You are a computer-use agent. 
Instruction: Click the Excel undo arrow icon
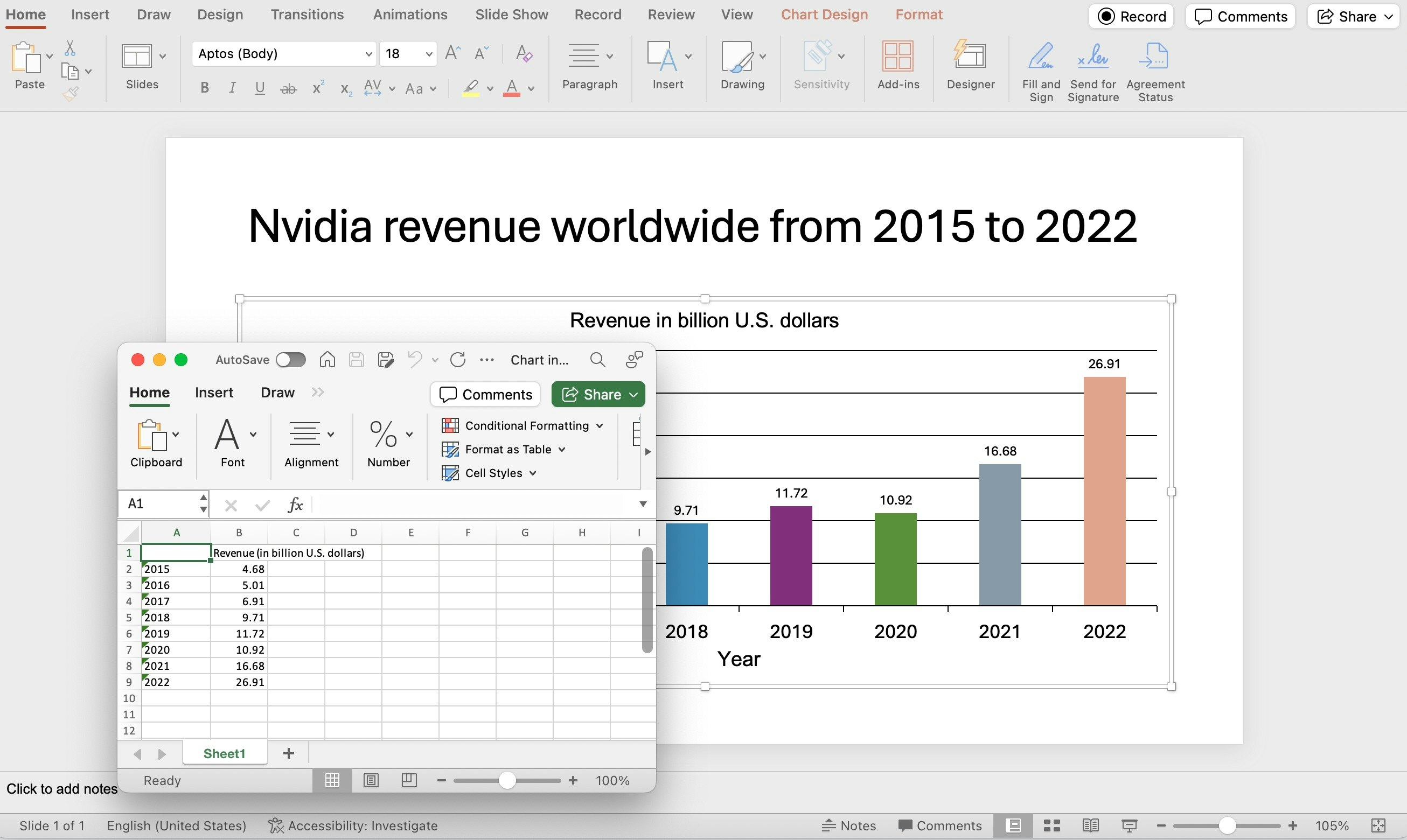pyautogui.click(x=414, y=360)
